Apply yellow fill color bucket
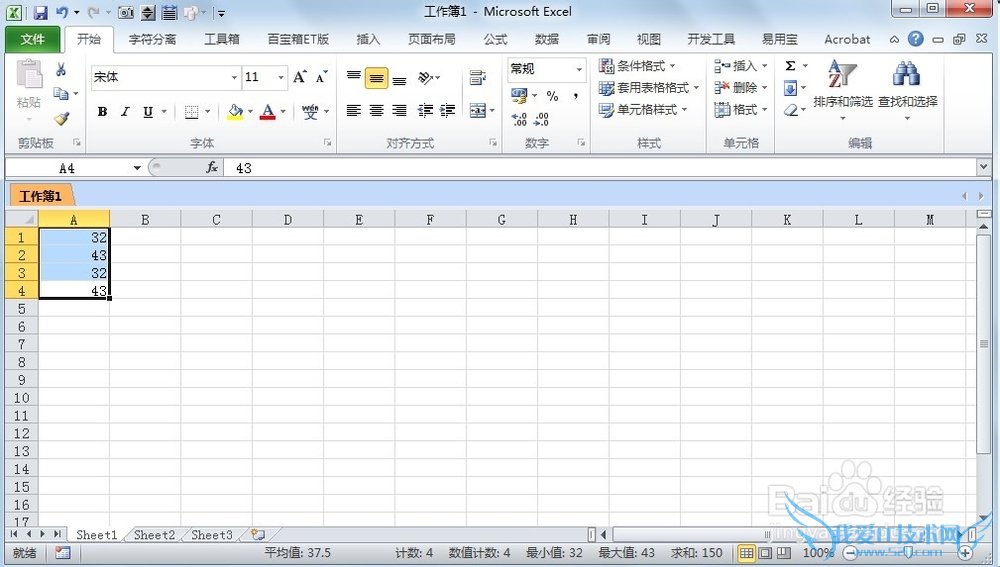Screen dimensions: 1000x567 pos(235,112)
